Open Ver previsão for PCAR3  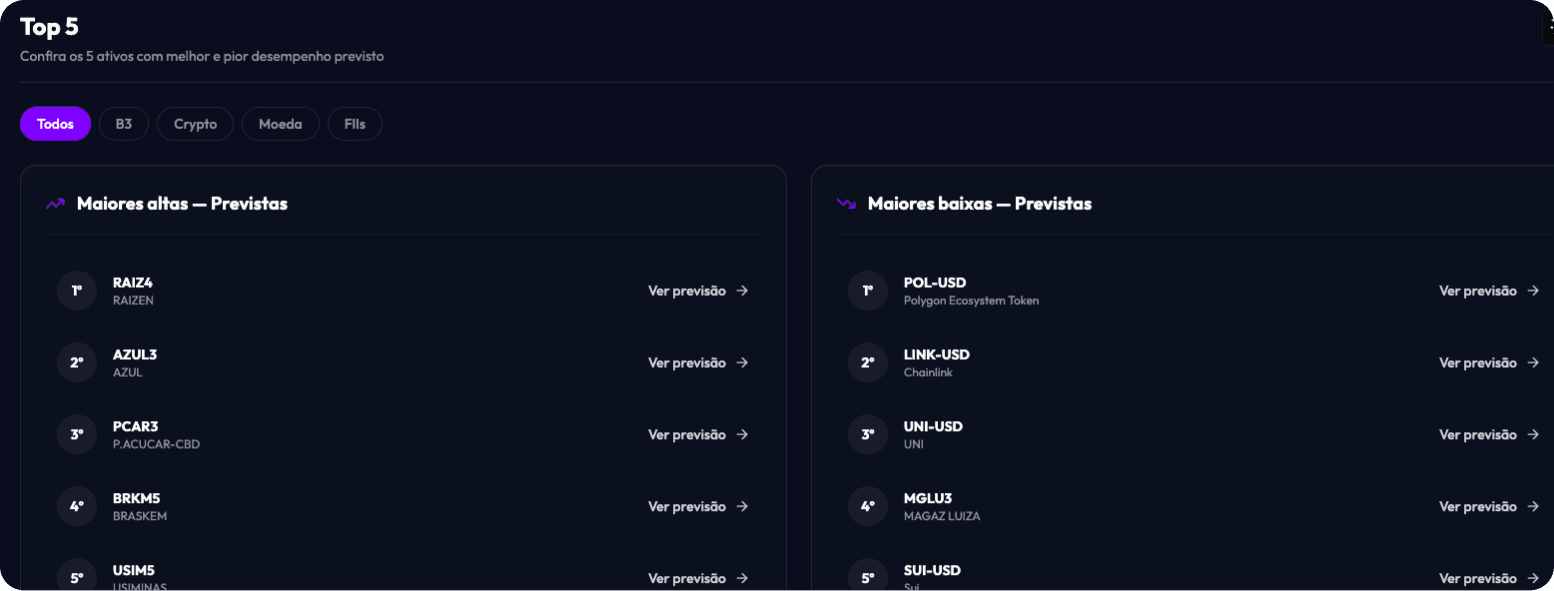pyautogui.click(x=698, y=435)
